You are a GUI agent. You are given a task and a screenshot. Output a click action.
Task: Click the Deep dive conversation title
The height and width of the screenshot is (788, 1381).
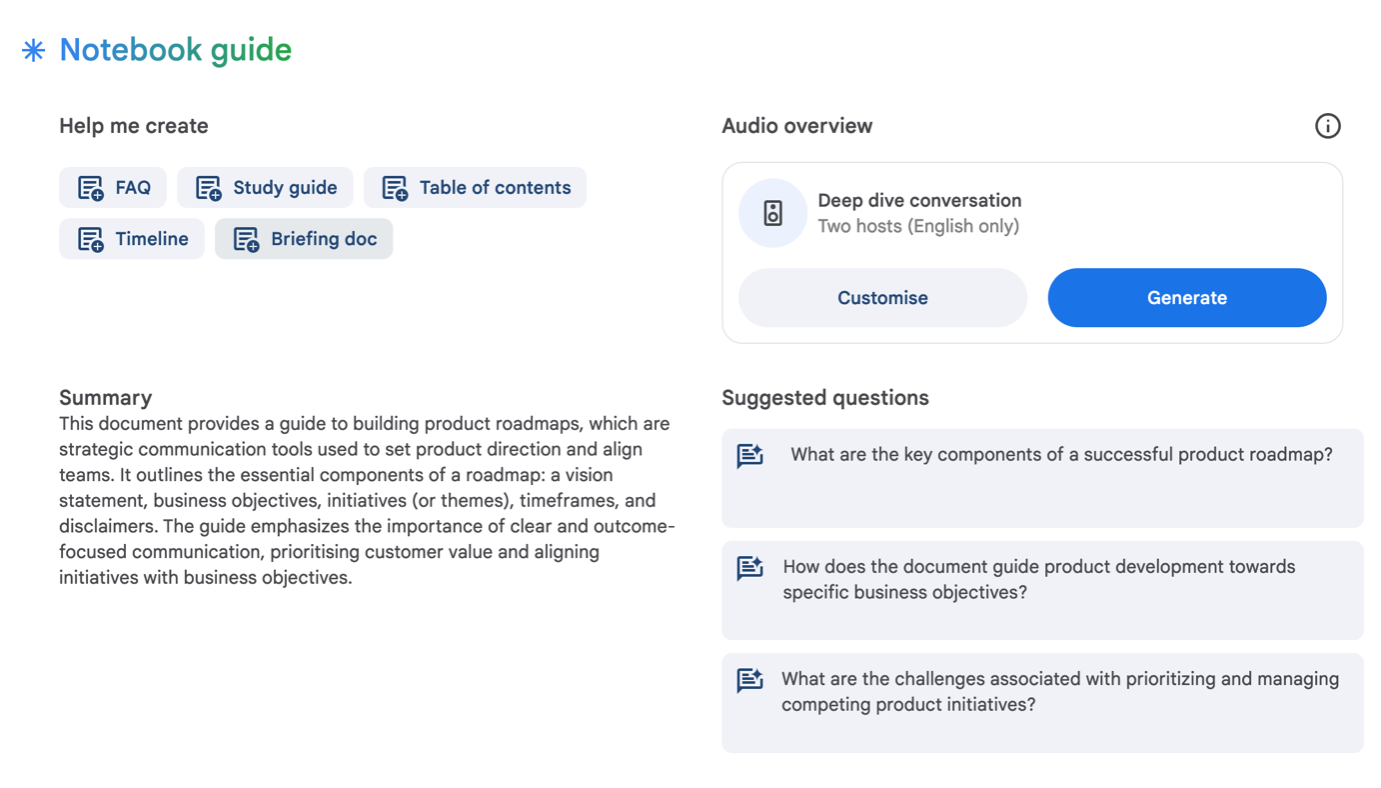tap(919, 200)
